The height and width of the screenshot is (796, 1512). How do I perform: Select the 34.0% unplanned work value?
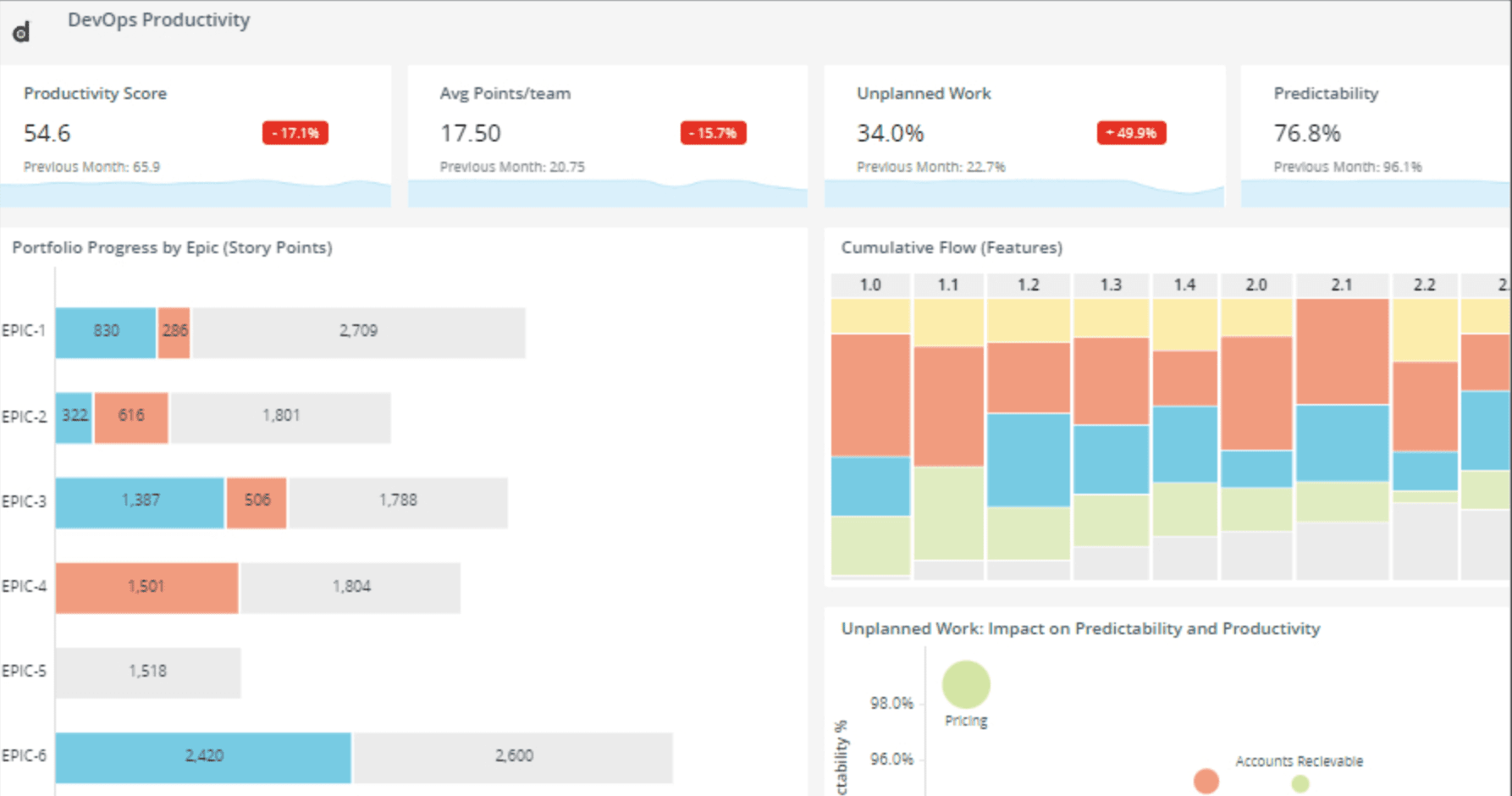click(890, 133)
